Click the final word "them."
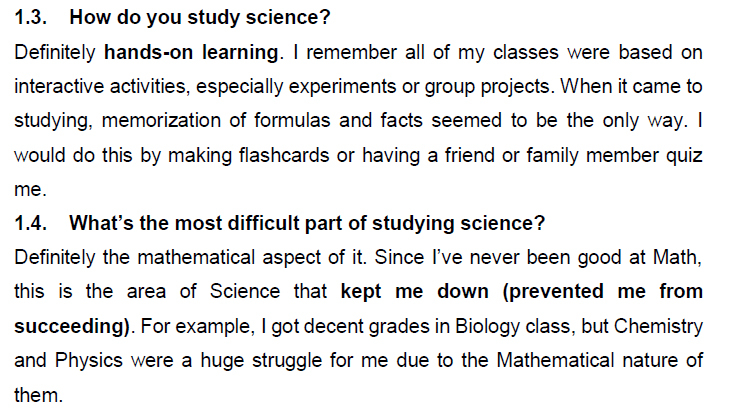 click(x=33, y=395)
